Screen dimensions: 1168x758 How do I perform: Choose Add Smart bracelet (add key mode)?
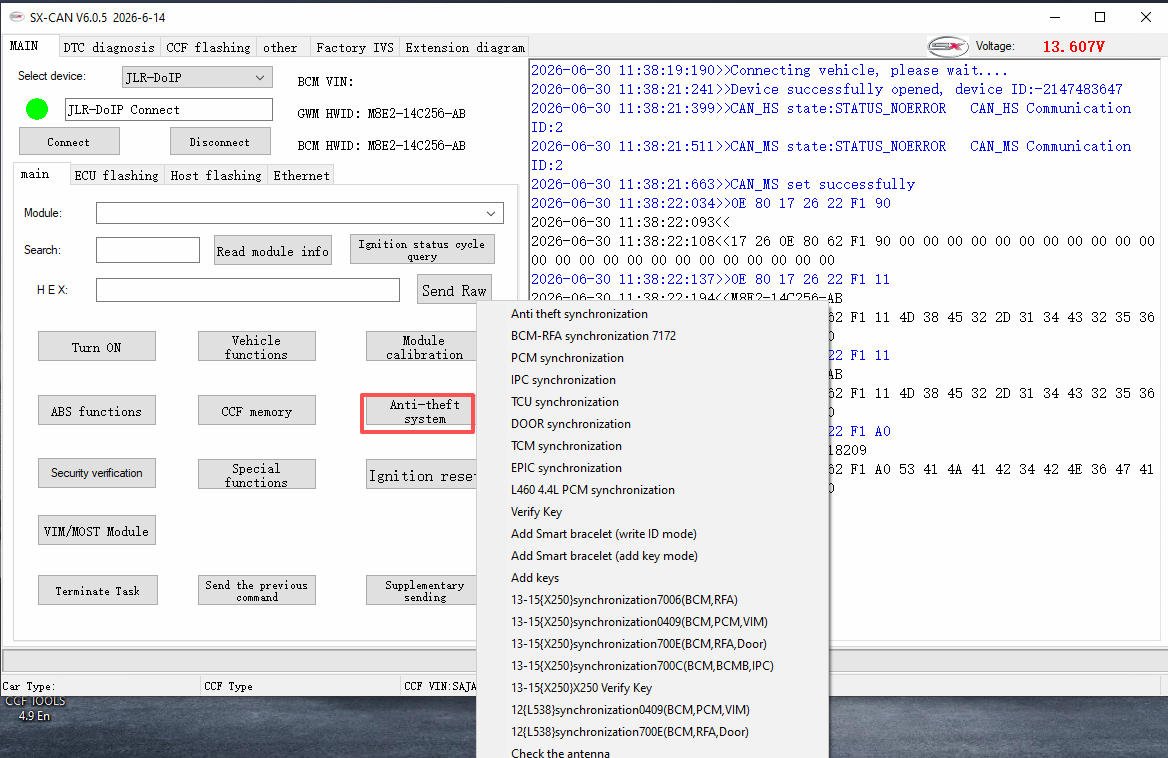tap(653, 555)
